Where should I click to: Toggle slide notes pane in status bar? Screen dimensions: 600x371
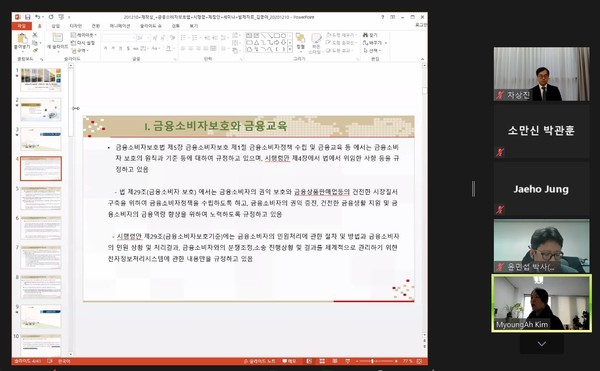[x=259, y=361]
